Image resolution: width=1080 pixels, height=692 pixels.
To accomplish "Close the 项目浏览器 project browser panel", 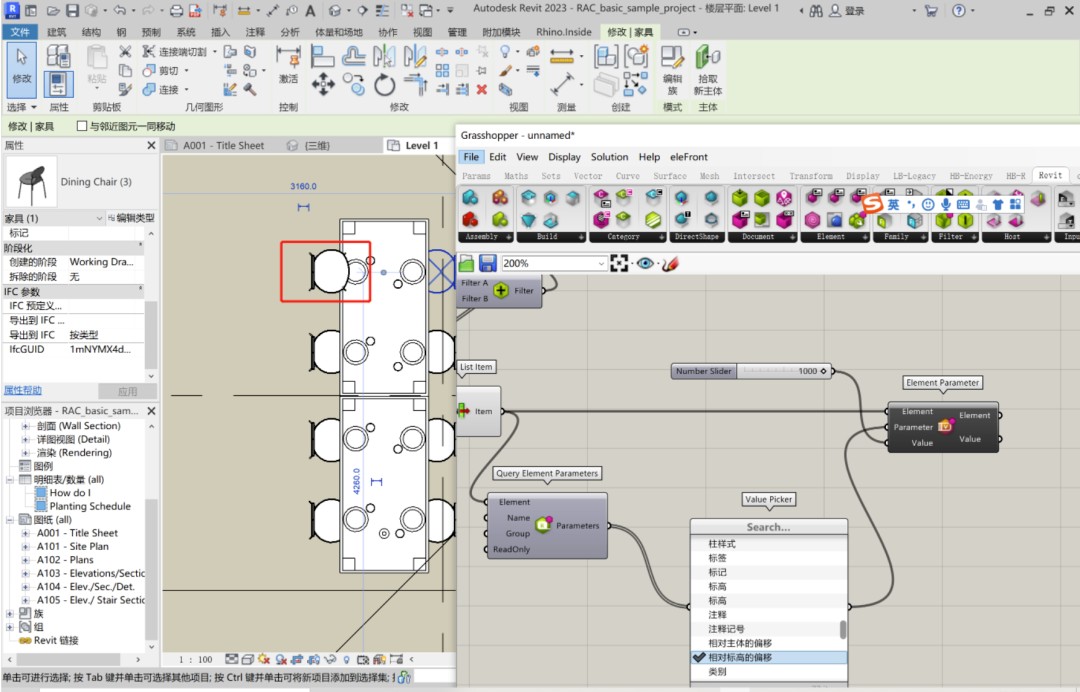I will 151,411.
